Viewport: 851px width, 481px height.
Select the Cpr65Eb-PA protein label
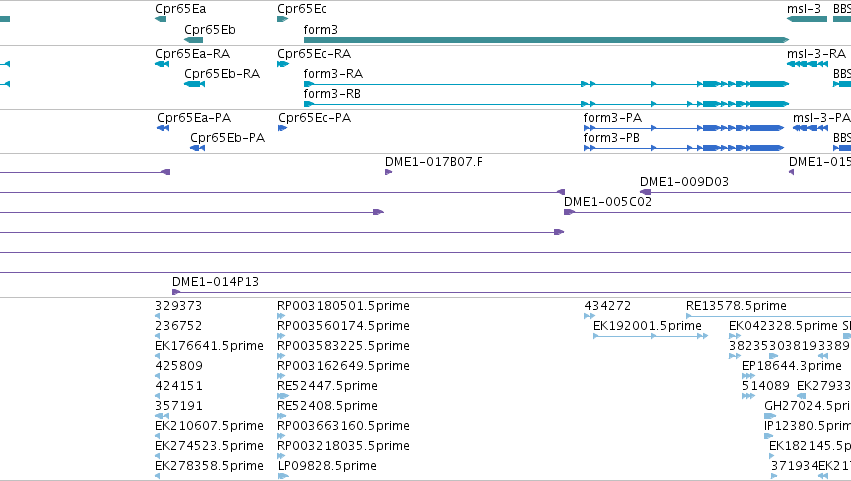pyautogui.click(x=227, y=138)
